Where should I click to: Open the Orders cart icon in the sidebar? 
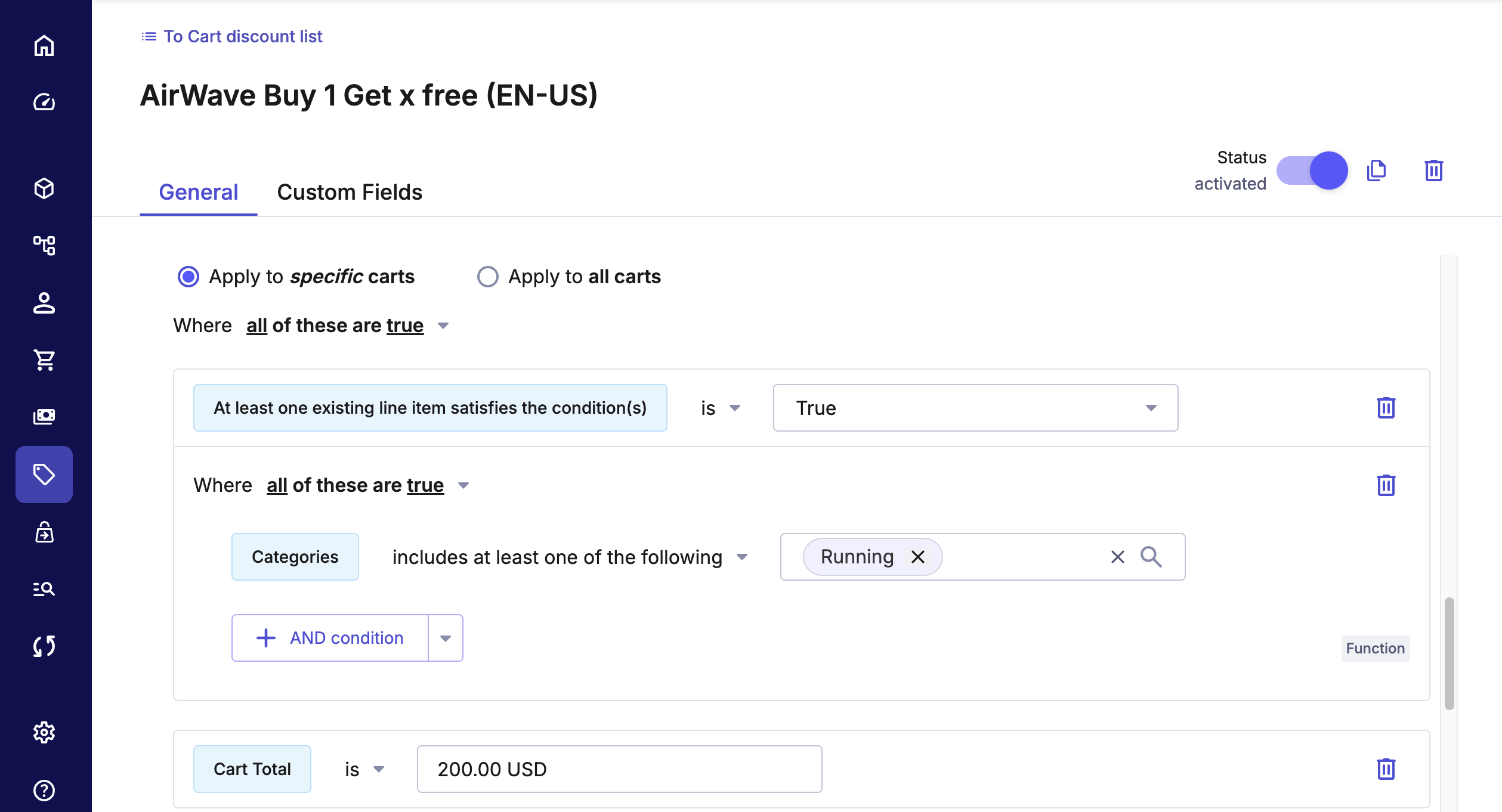click(x=44, y=359)
